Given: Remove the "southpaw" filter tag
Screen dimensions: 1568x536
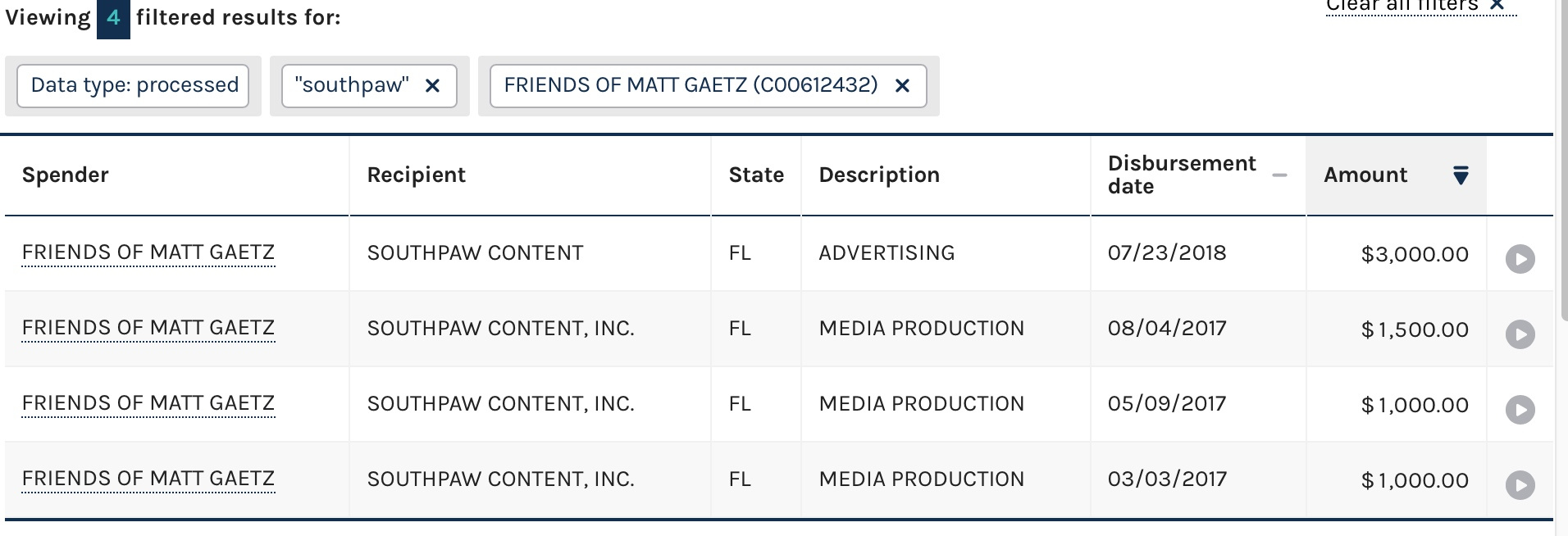Looking at the screenshot, I should (432, 86).
